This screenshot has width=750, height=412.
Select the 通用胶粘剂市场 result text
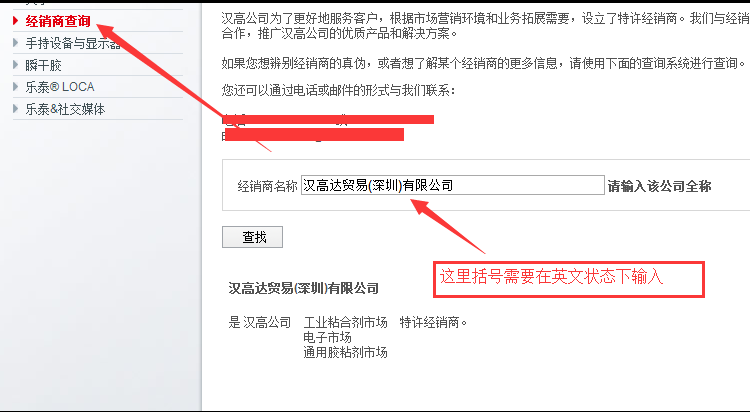pyautogui.click(x=345, y=353)
